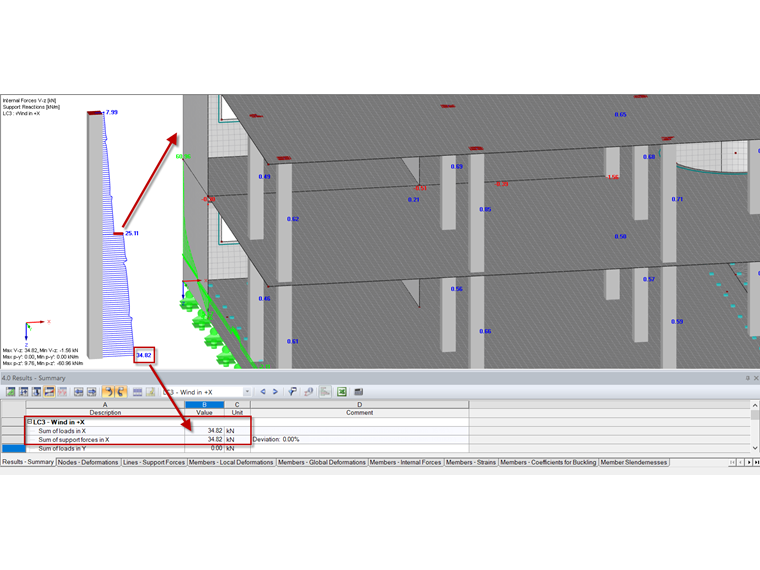The height and width of the screenshot is (570, 760).
Task: Click the 7.99 value at diagram top
Action: (111, 112)
